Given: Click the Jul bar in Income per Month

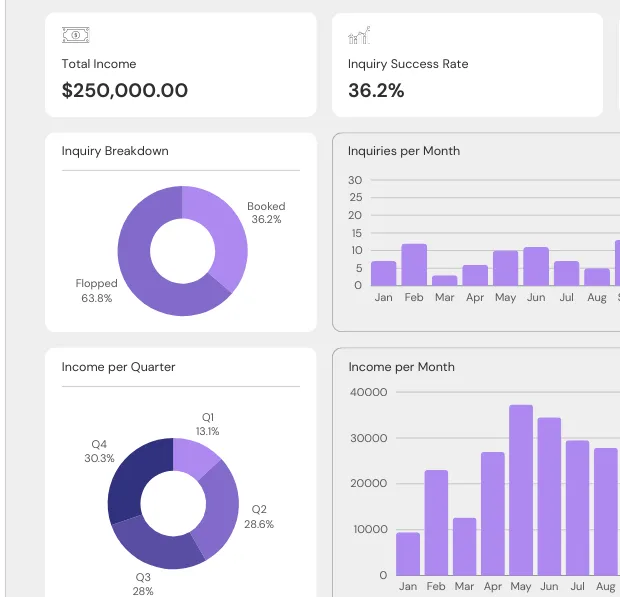Looking at the screenshot, I should tap(577, 508).
